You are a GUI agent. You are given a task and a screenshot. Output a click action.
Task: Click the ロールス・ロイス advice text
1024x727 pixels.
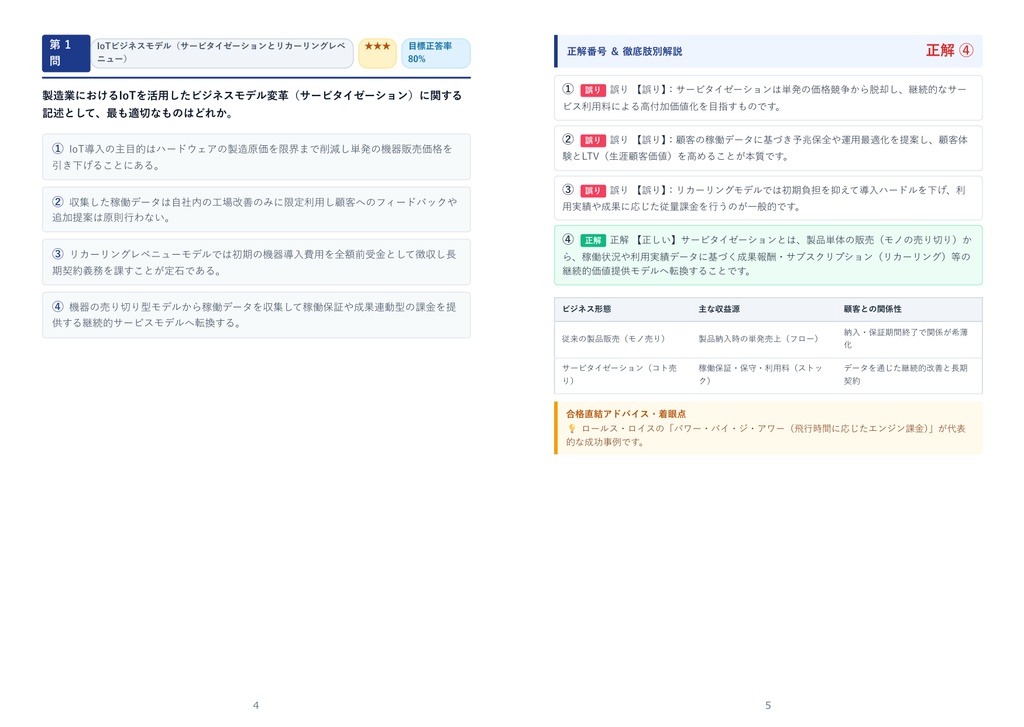pyautogui.click(x=765, y=435)
